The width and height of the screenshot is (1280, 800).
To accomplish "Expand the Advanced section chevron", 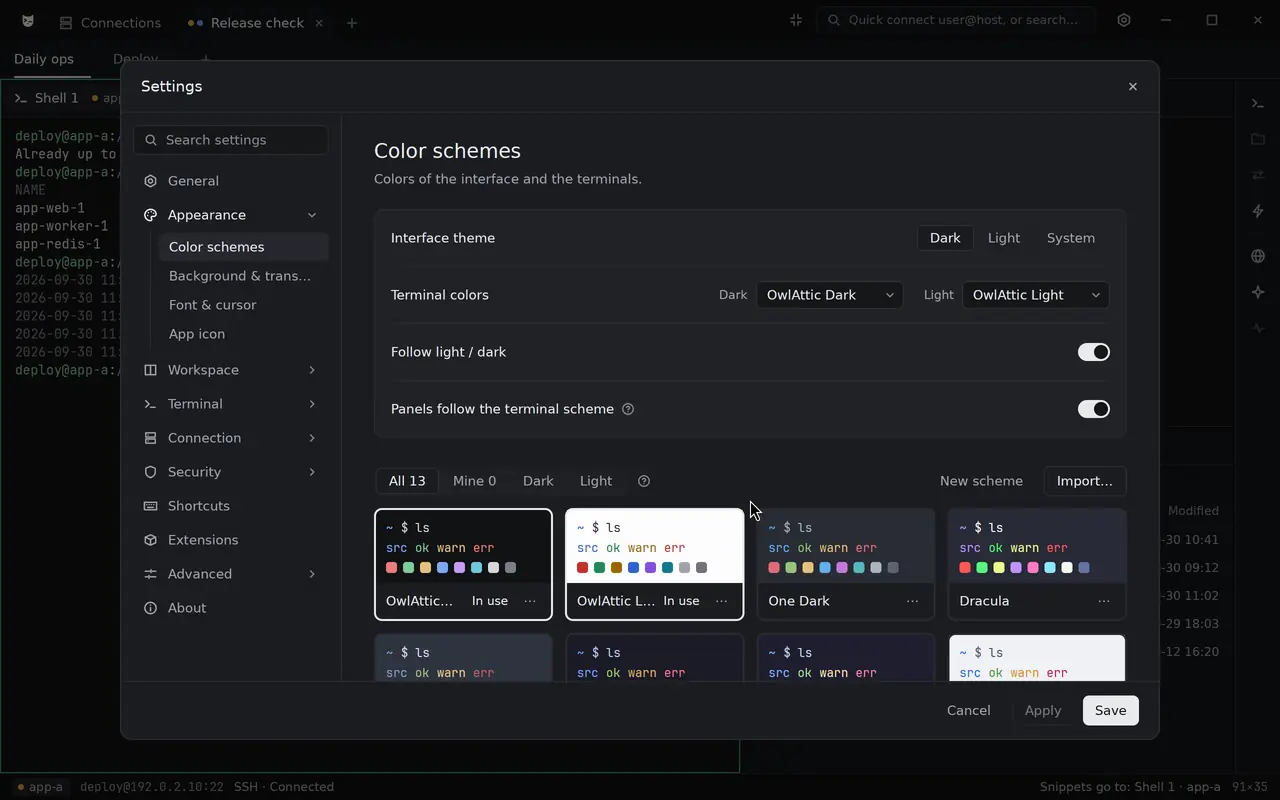I will click(312, 574).
